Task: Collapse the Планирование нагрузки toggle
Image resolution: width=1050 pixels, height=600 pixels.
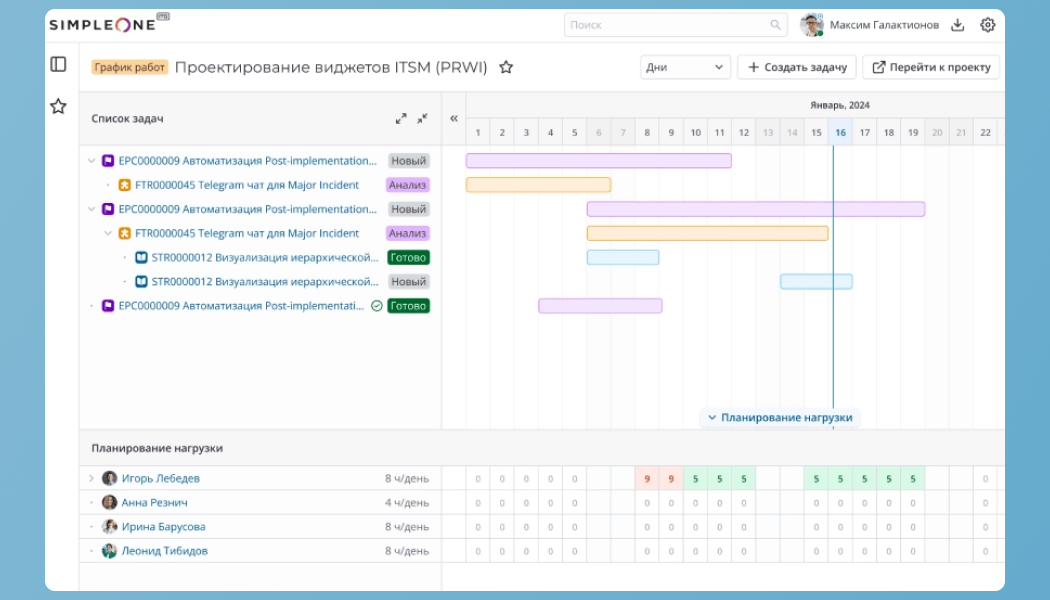Action: pos(780,417)
